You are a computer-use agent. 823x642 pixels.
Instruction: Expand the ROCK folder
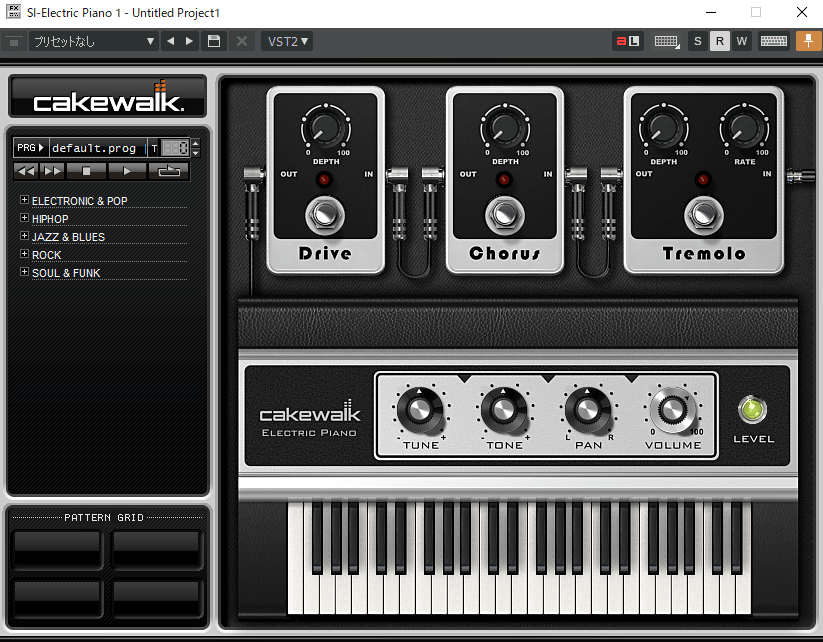click(x=24, y=254)
